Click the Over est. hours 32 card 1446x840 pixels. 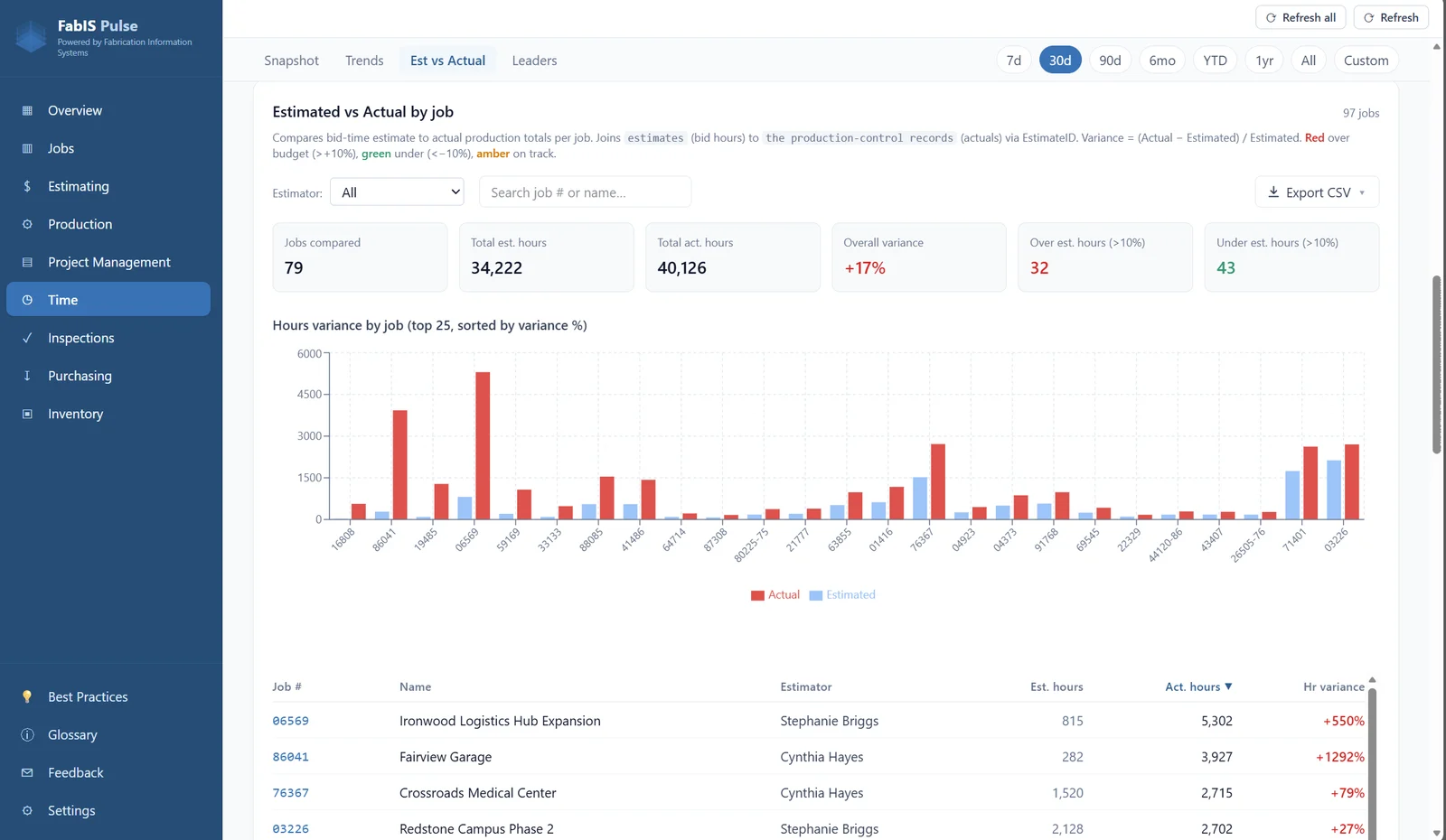click(x=1105, y=257)
